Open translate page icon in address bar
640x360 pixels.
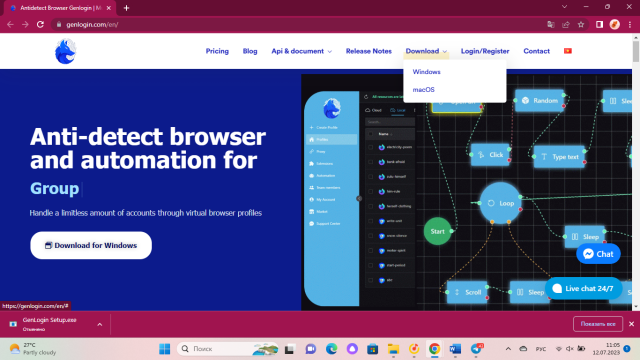point(551,24)
